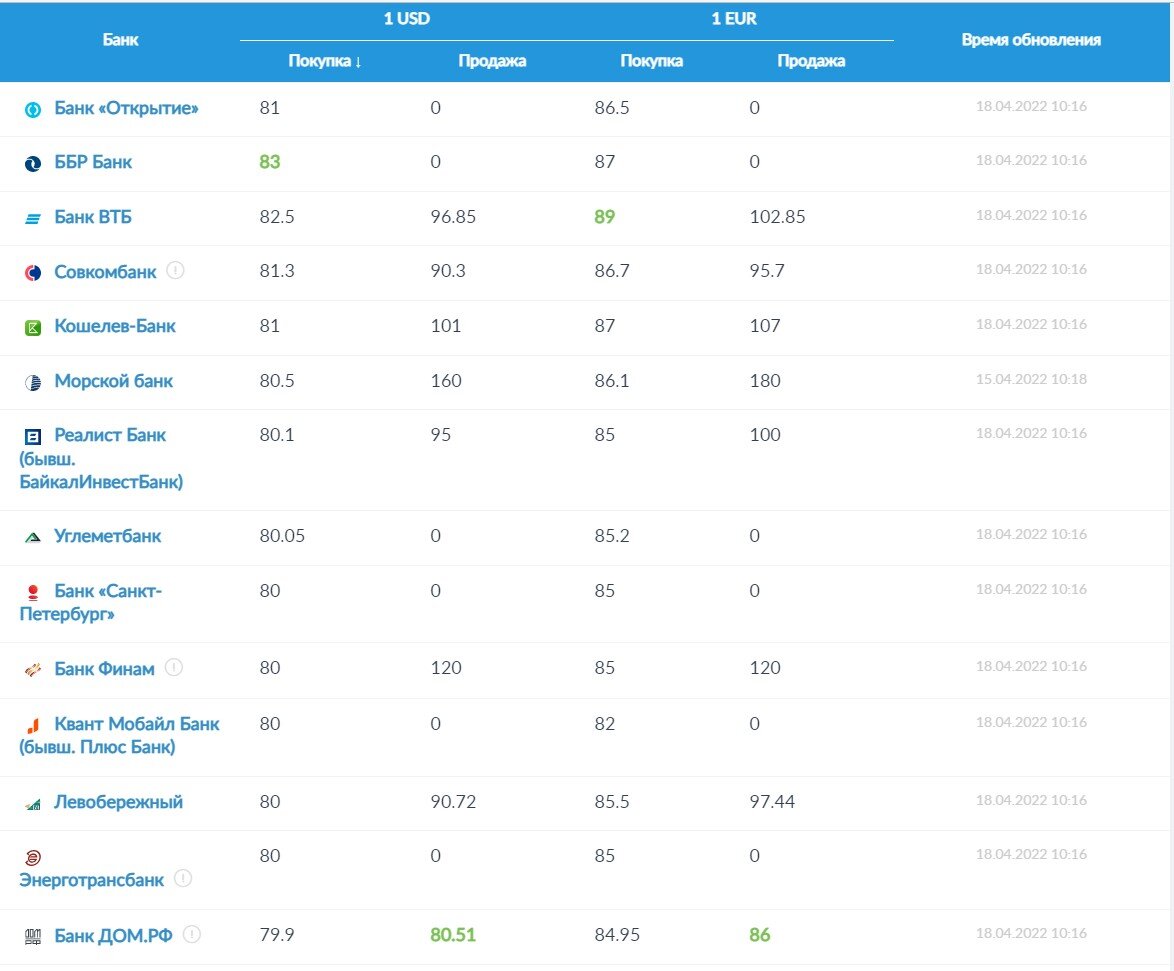
Task: Click the Левобережный logo icon
Action: 33,805
